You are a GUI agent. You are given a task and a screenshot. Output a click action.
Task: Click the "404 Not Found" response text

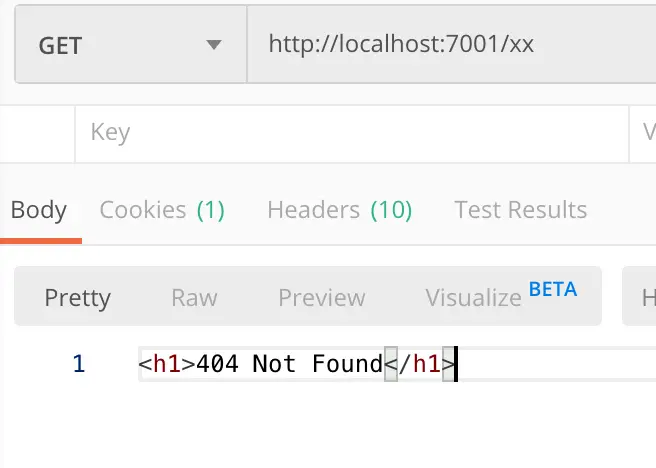pos(290,364)
